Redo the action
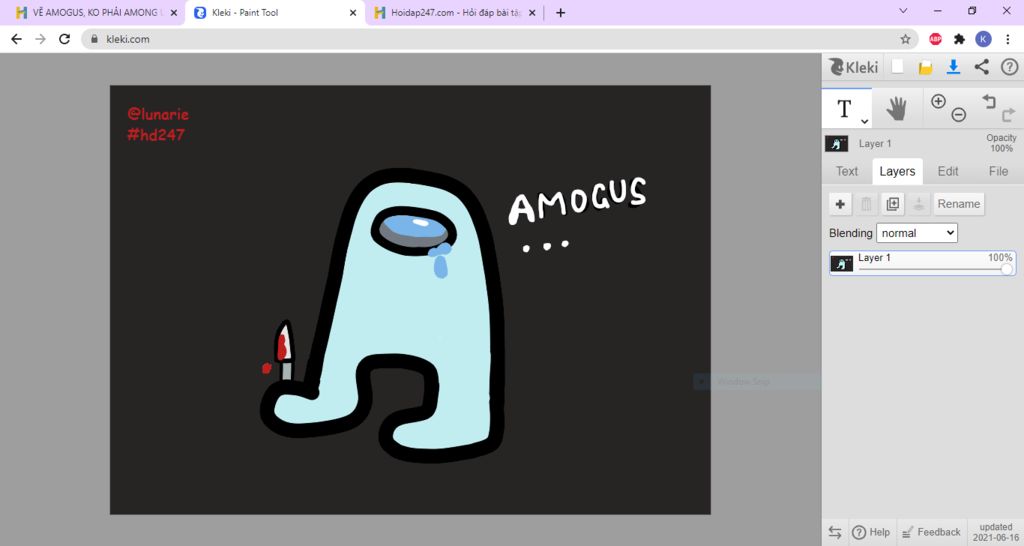 point(1008,115)
